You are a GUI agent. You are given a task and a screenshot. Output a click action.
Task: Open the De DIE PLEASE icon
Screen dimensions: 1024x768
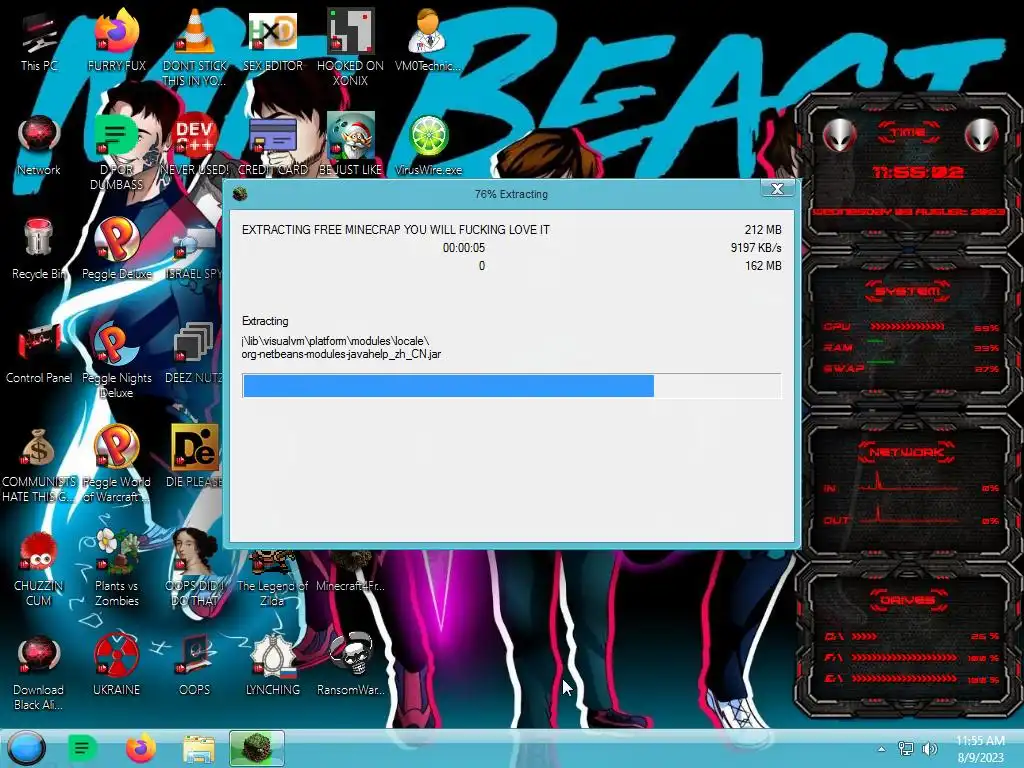[194, 458]
